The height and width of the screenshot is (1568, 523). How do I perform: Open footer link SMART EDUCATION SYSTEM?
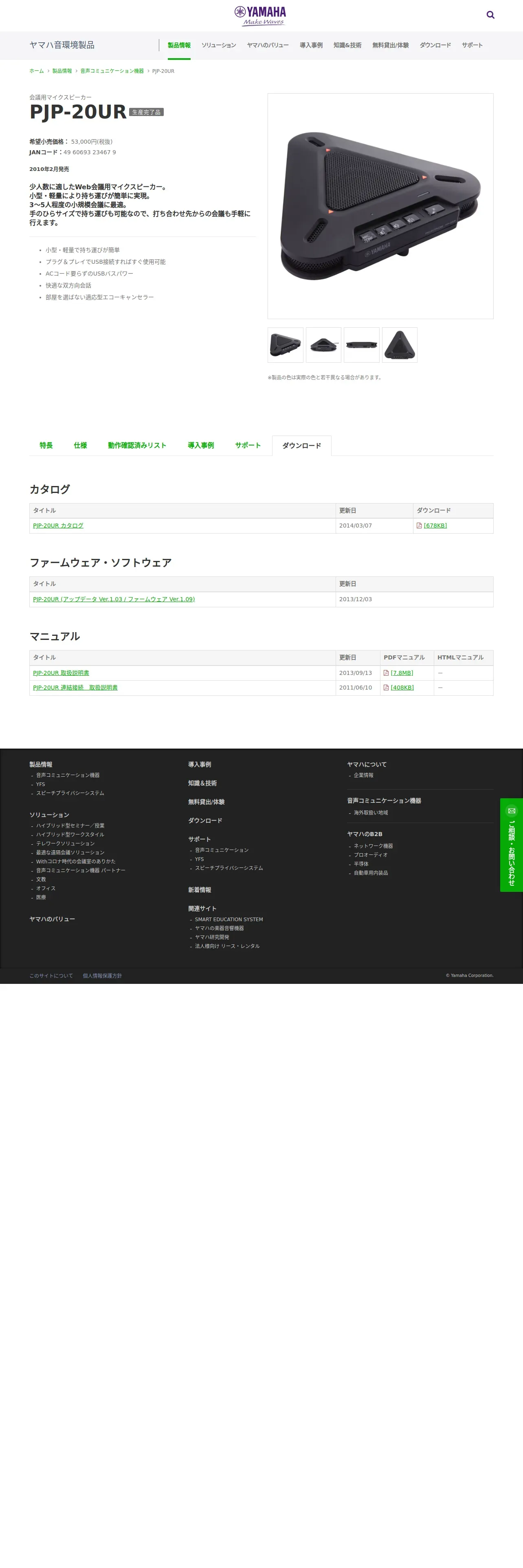coord(229,919)
